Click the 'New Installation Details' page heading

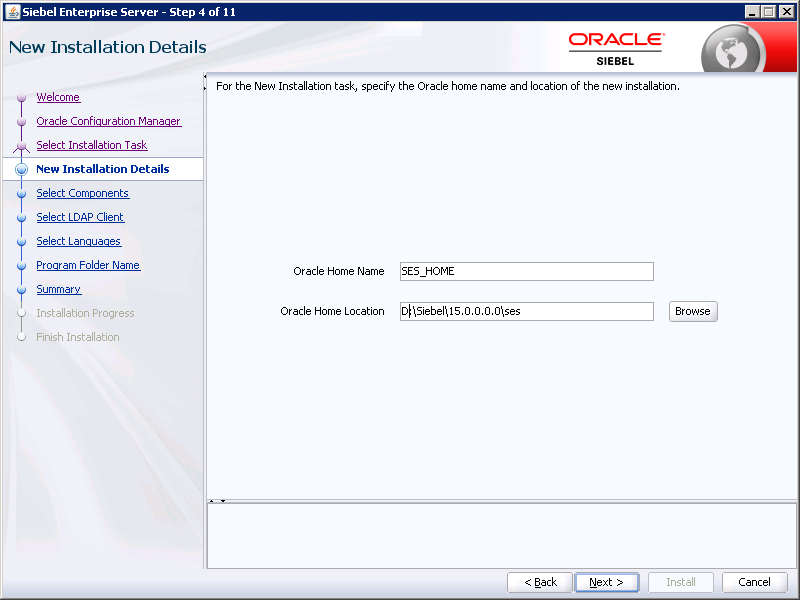[108, 47]
